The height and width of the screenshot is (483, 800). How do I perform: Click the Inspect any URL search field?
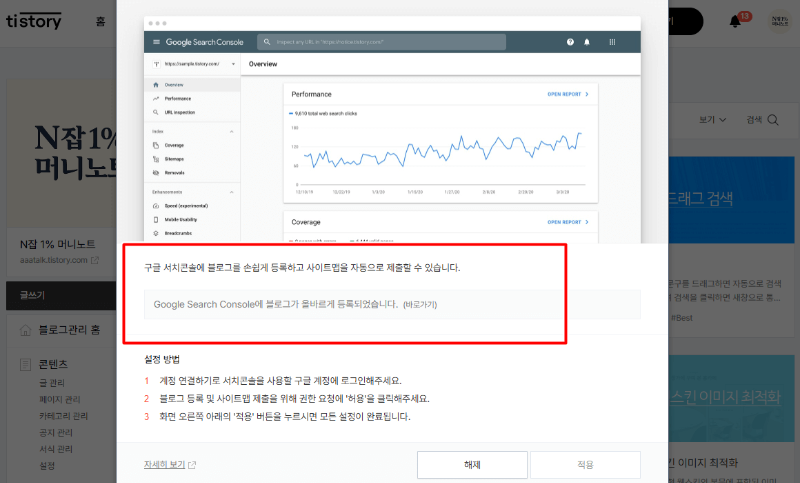(382, 42)
